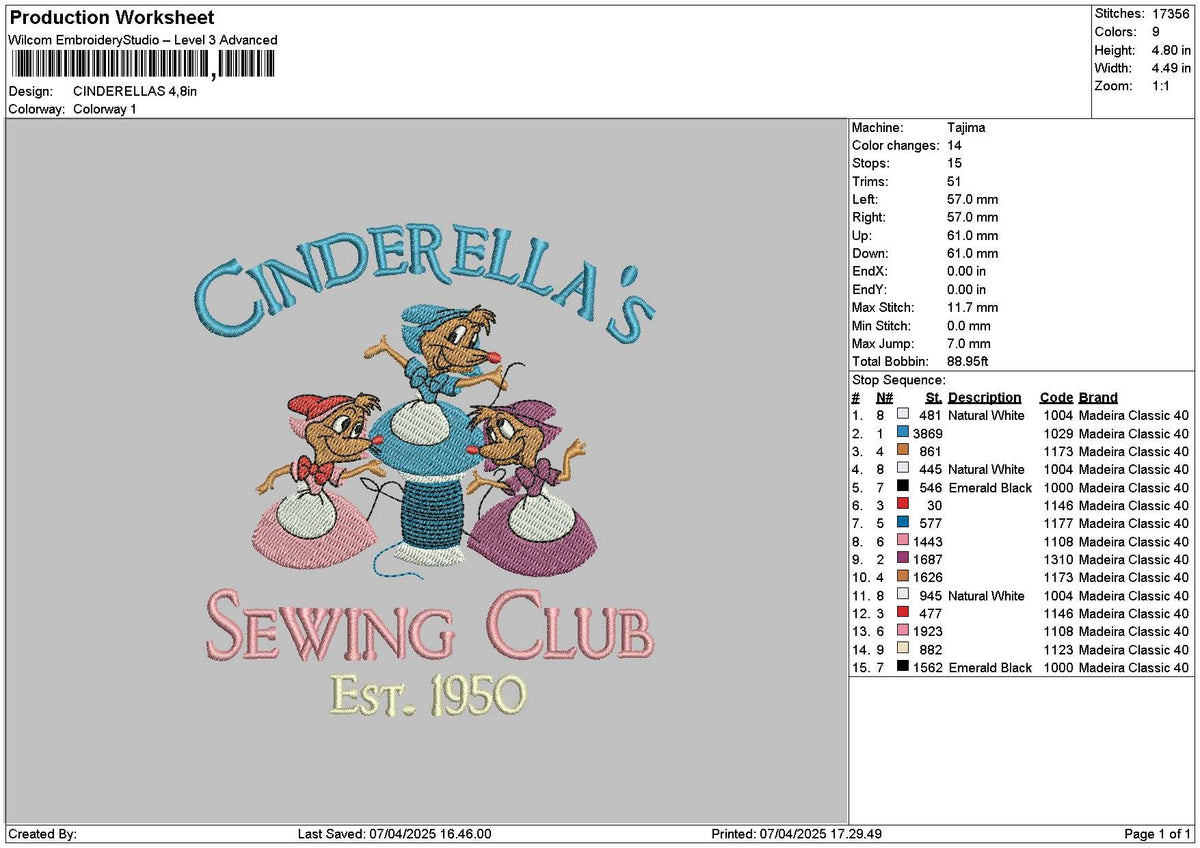
Task: Click the 'Up:' 61.0 mm value
Action: 972,236
